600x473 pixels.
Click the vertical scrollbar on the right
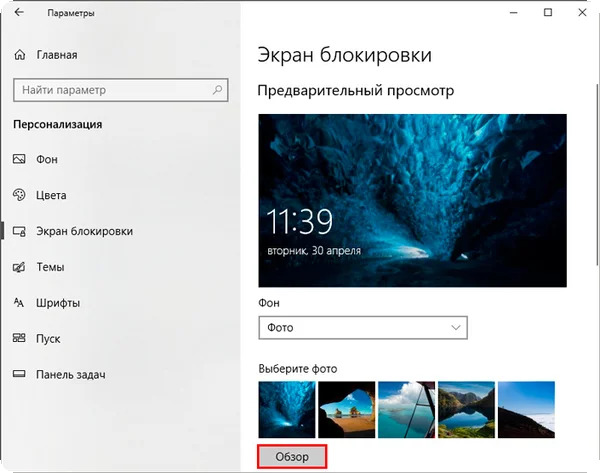coord(597,174)
